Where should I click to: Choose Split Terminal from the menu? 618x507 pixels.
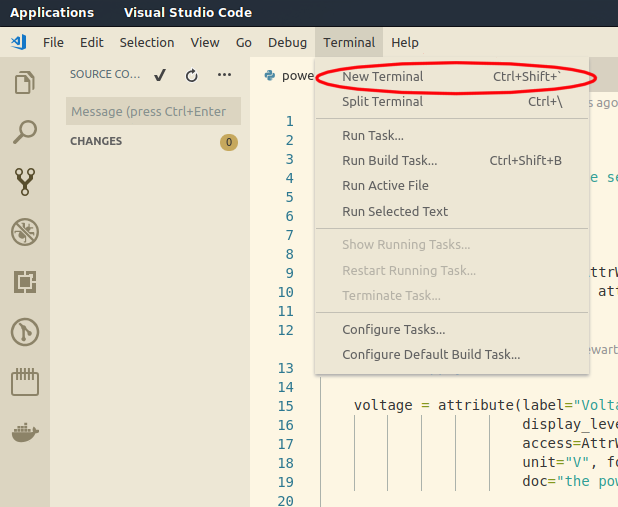click(452, 102)
